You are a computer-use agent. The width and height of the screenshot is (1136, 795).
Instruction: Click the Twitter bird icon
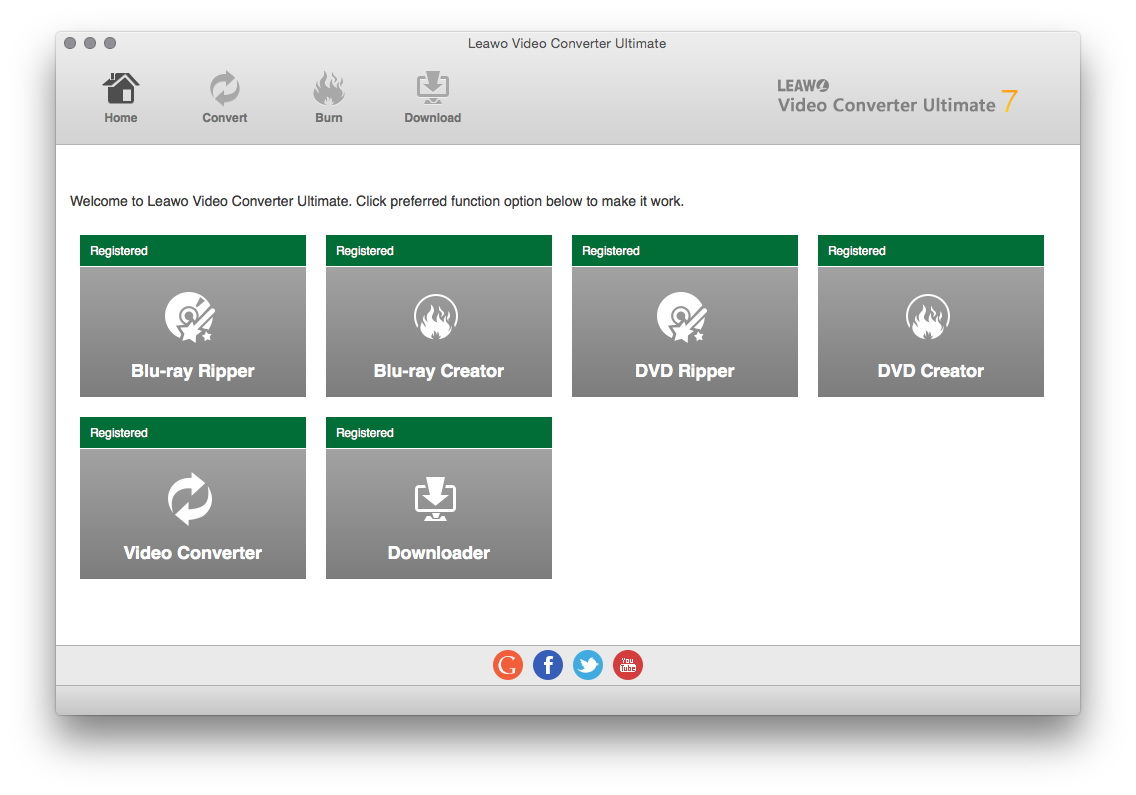pyautogui.click(x=588, y=665)
